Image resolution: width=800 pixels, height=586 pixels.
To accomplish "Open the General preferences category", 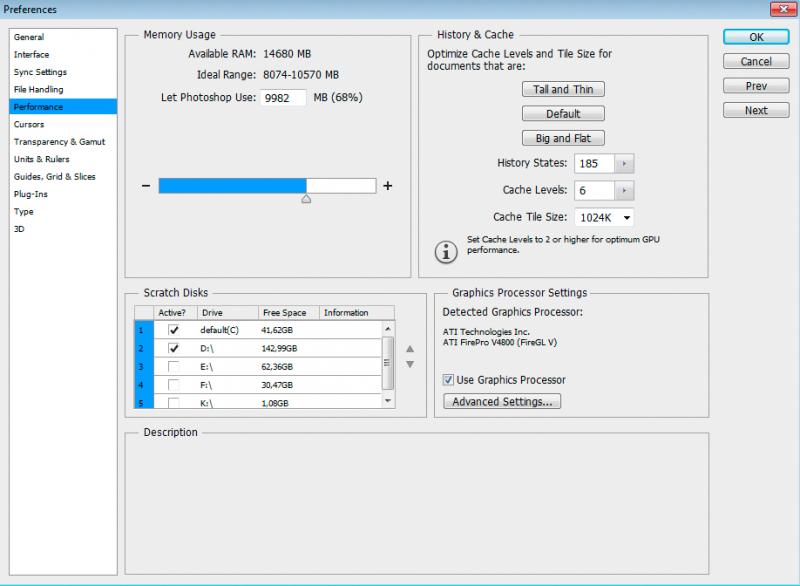I will [x=63, y=37].
